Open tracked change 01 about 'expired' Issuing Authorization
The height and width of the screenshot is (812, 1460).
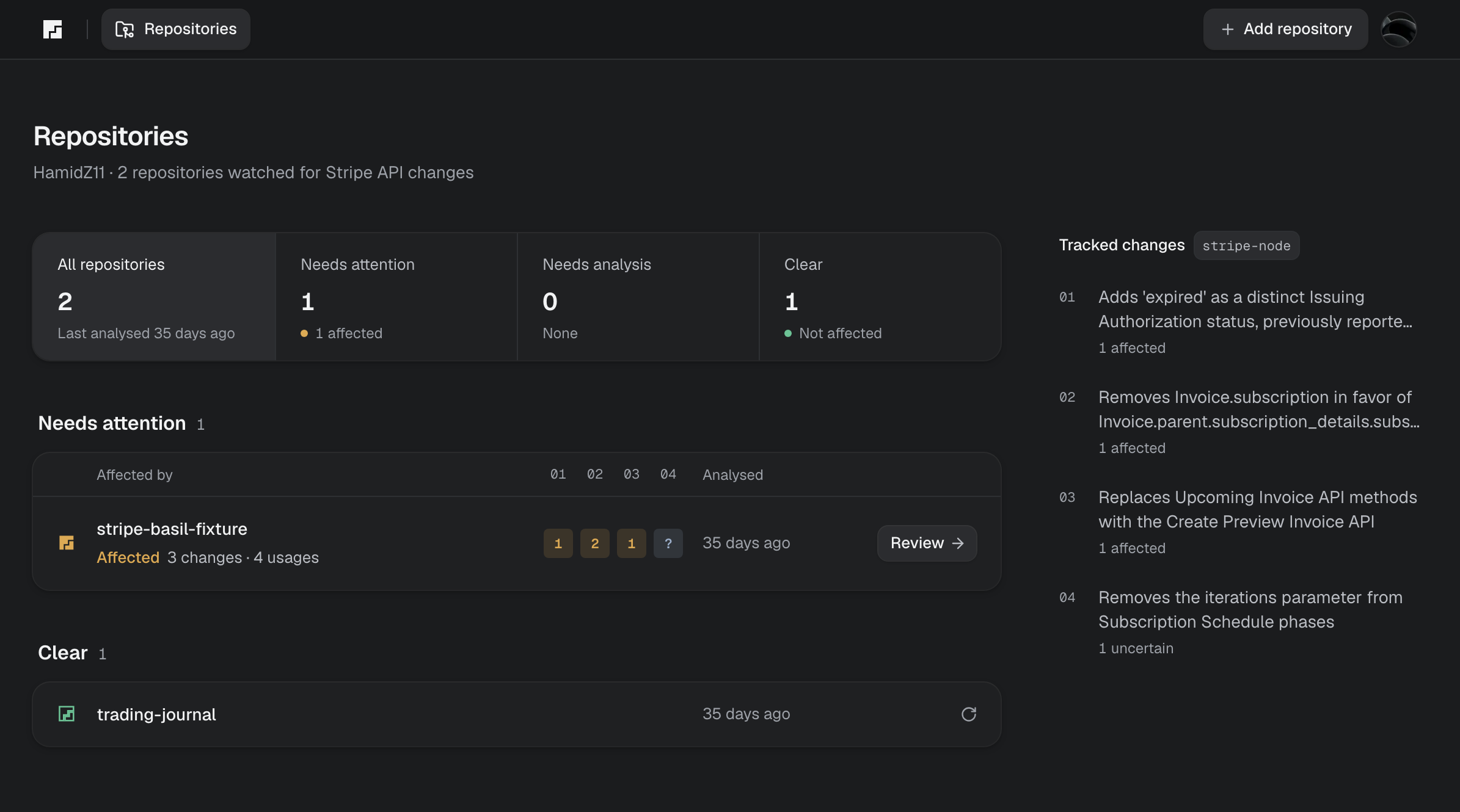tap(1240, 322)
